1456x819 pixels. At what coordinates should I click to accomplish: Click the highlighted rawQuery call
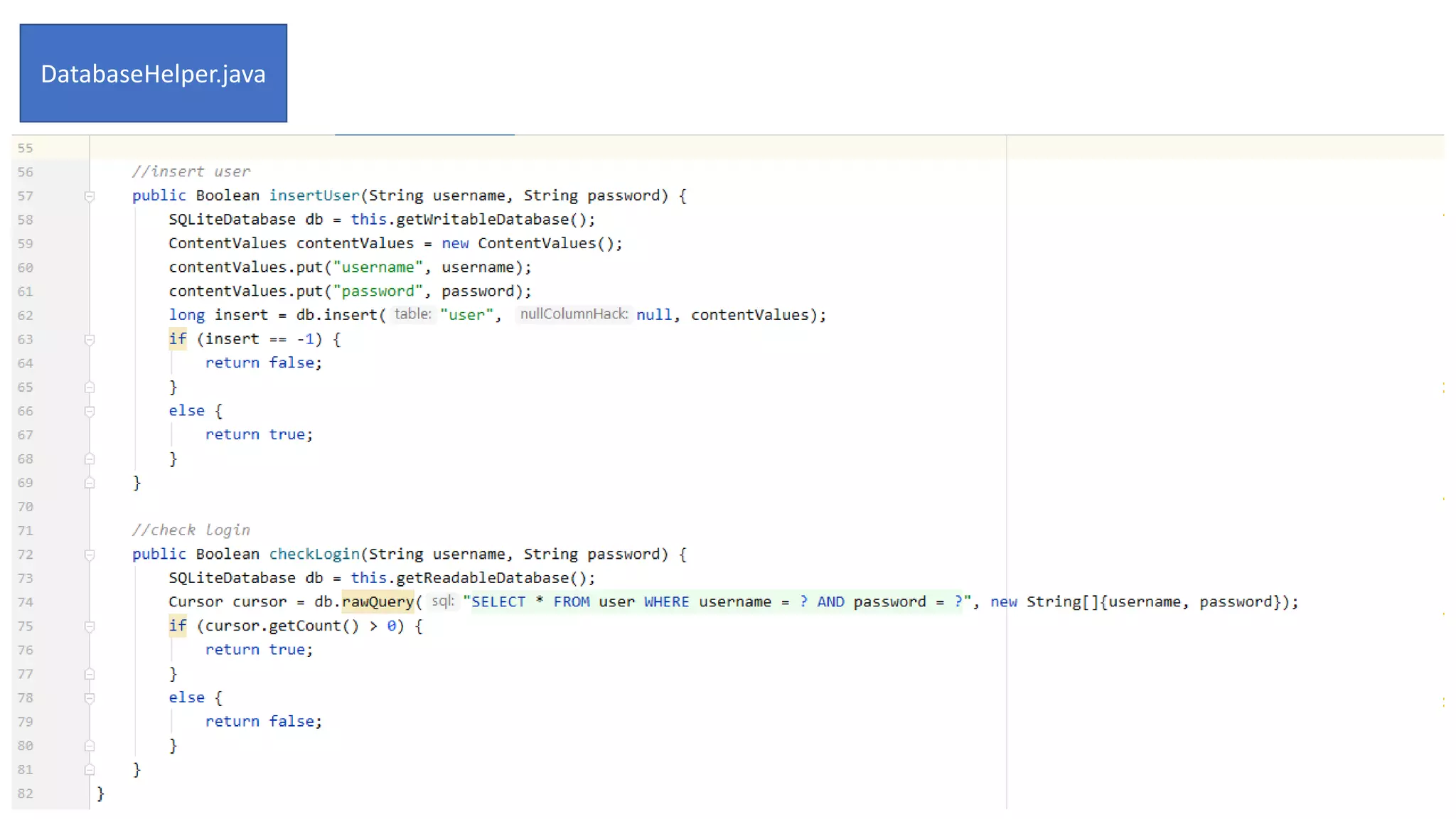[x=378, y=601]
